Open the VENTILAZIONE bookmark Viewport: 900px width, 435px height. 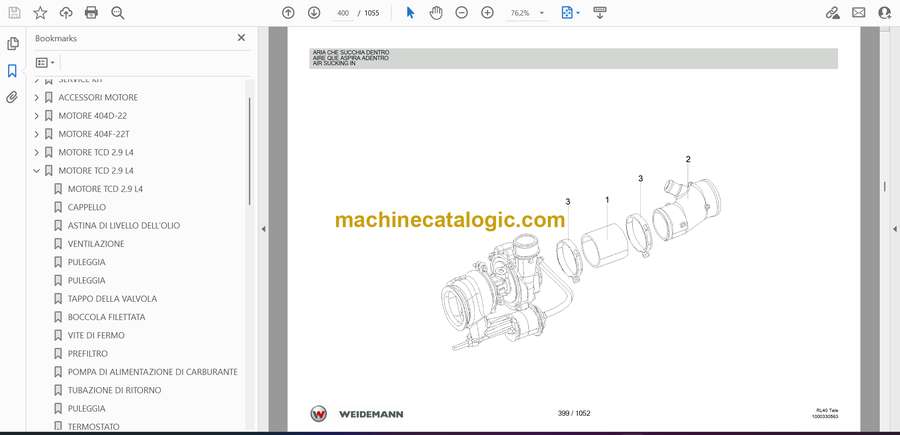pyautogui.click(x=96, y=243)
